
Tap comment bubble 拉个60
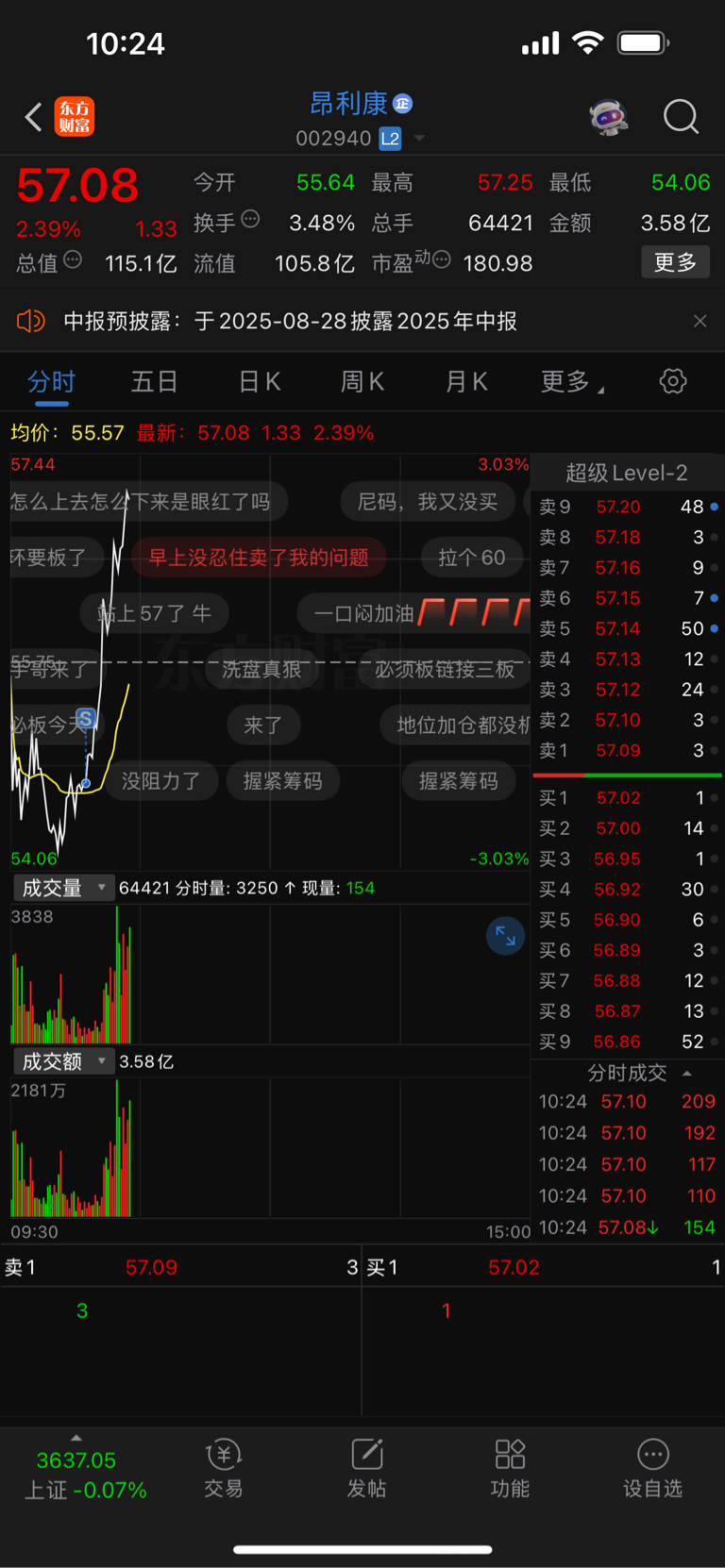coord(472,558)
